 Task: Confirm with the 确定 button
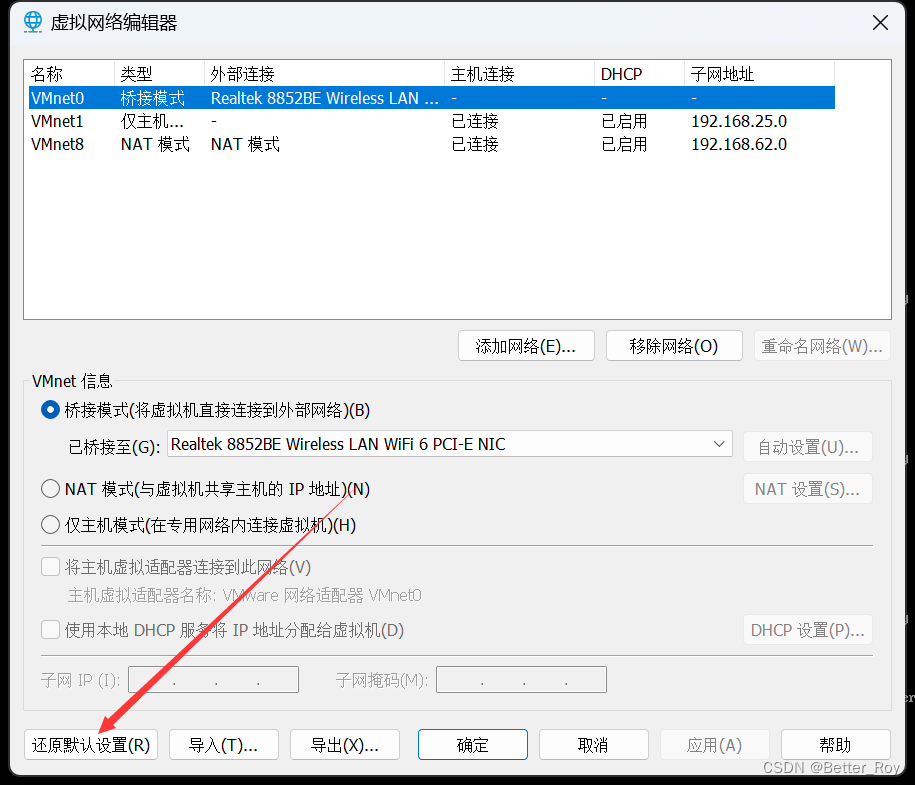(473, 745)
